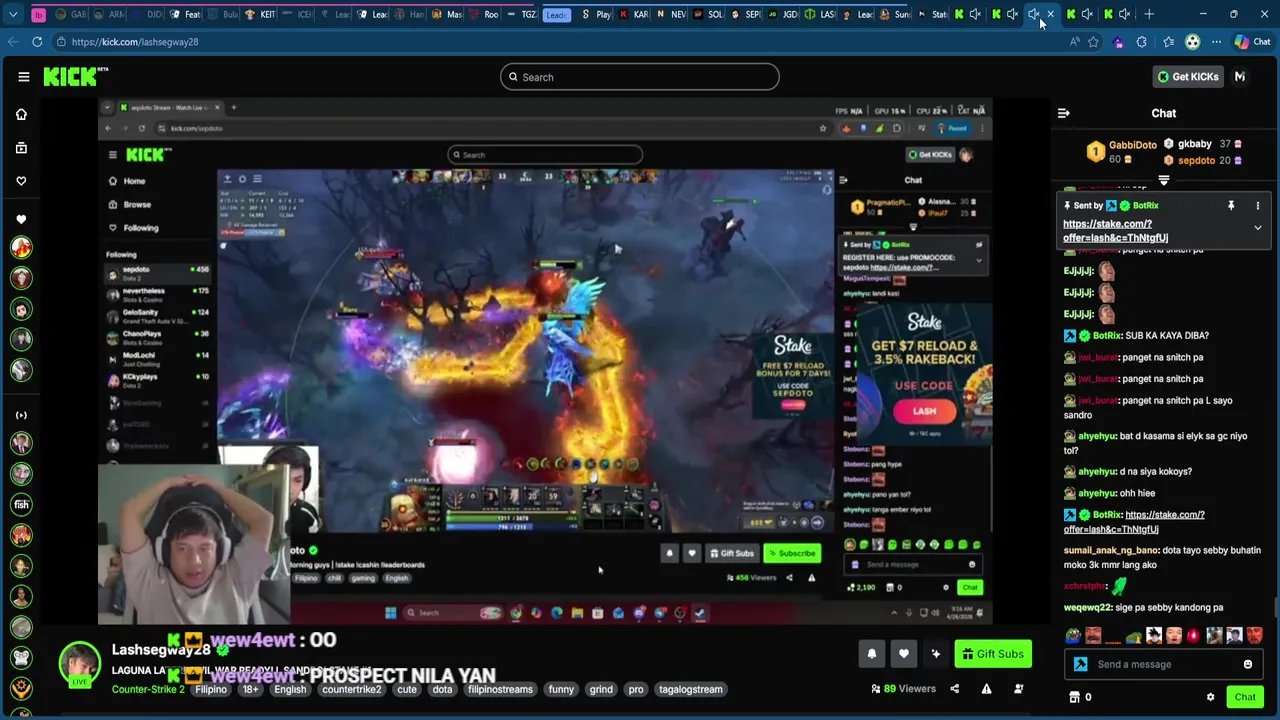1280x720 pixels.
Task: Open the emoji picker in chat
Action: (1248, 664)
